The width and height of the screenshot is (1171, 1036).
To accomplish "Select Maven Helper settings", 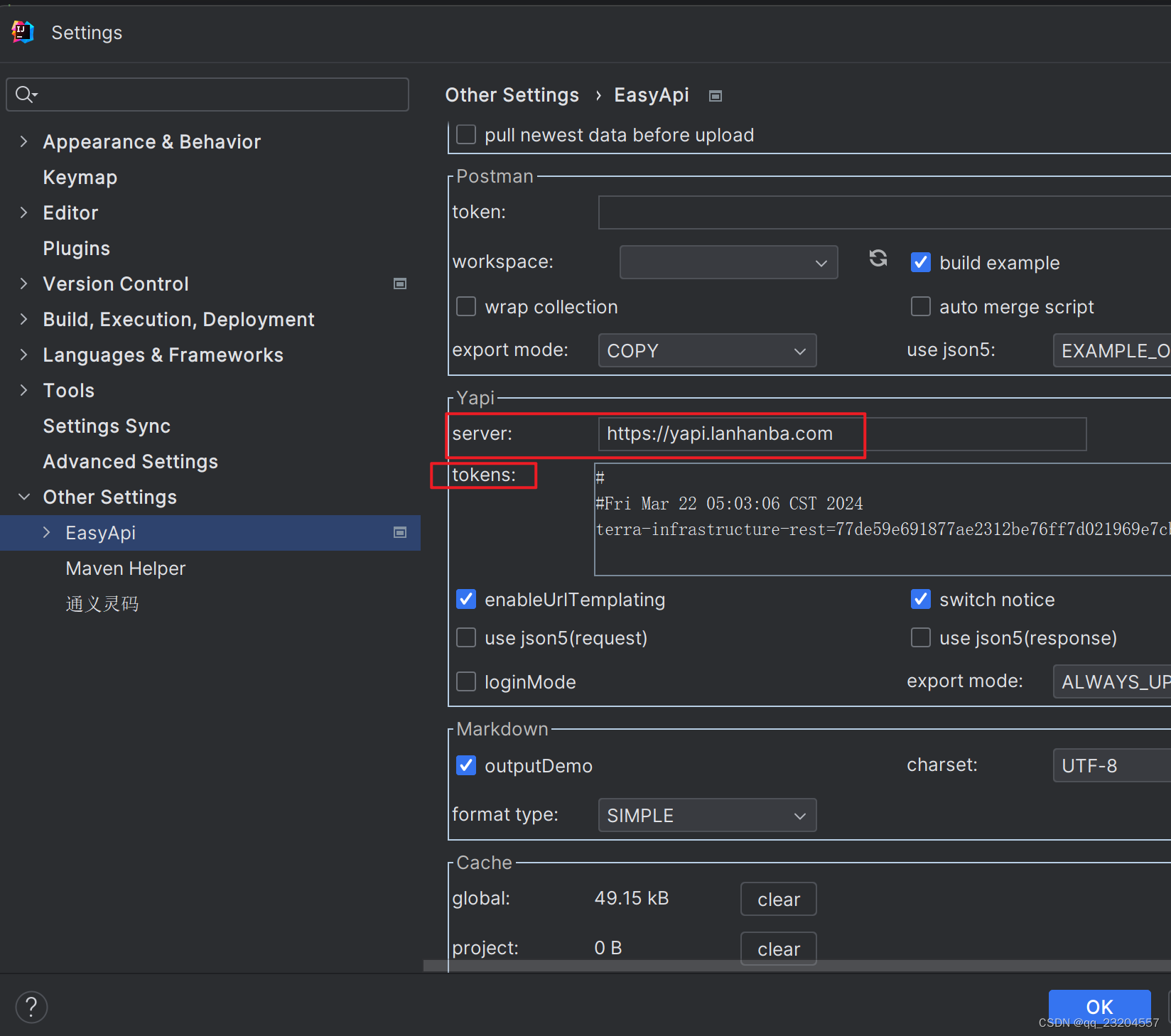I will pos(125,568).
